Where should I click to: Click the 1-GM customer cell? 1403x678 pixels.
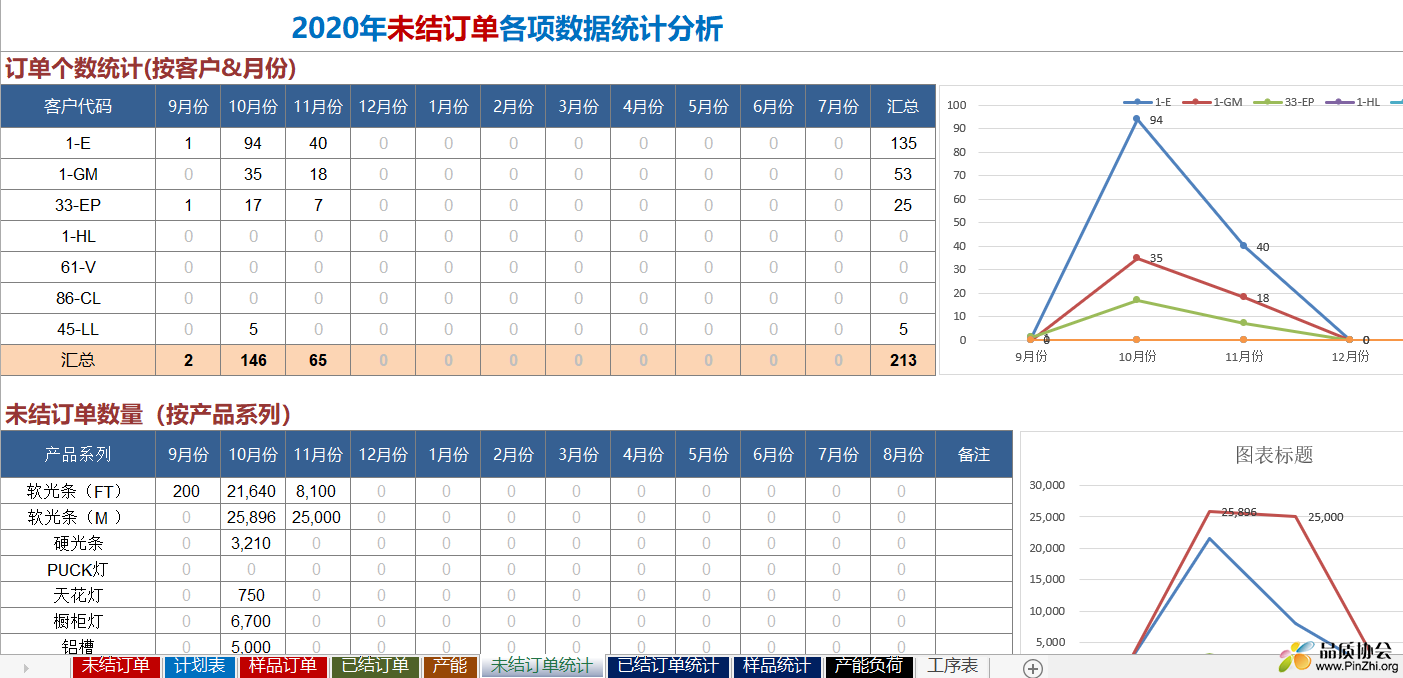(78, 174)
